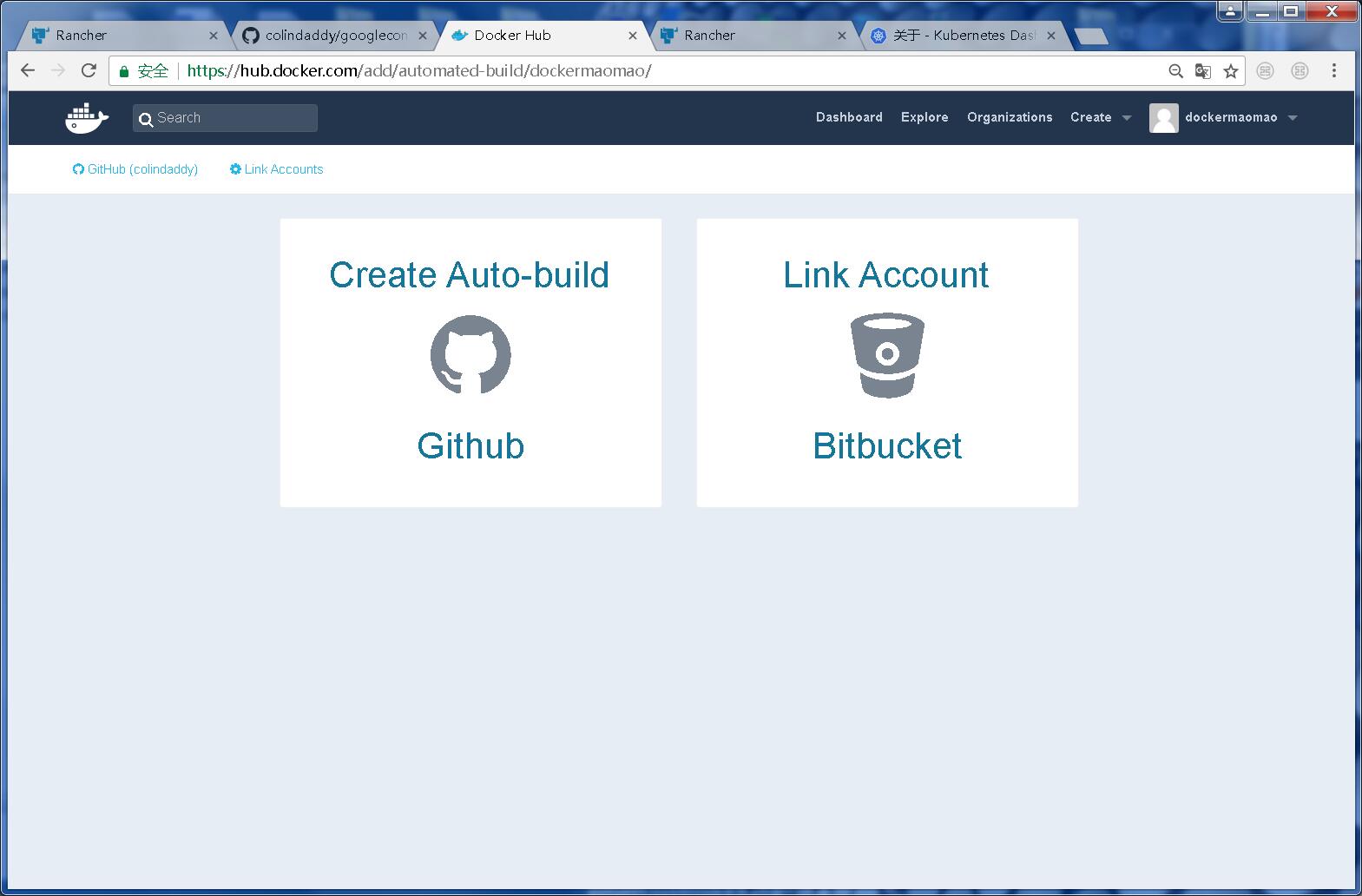Open the Dashboard menu item
1362x896 pixels.
[x=849, y=117]
